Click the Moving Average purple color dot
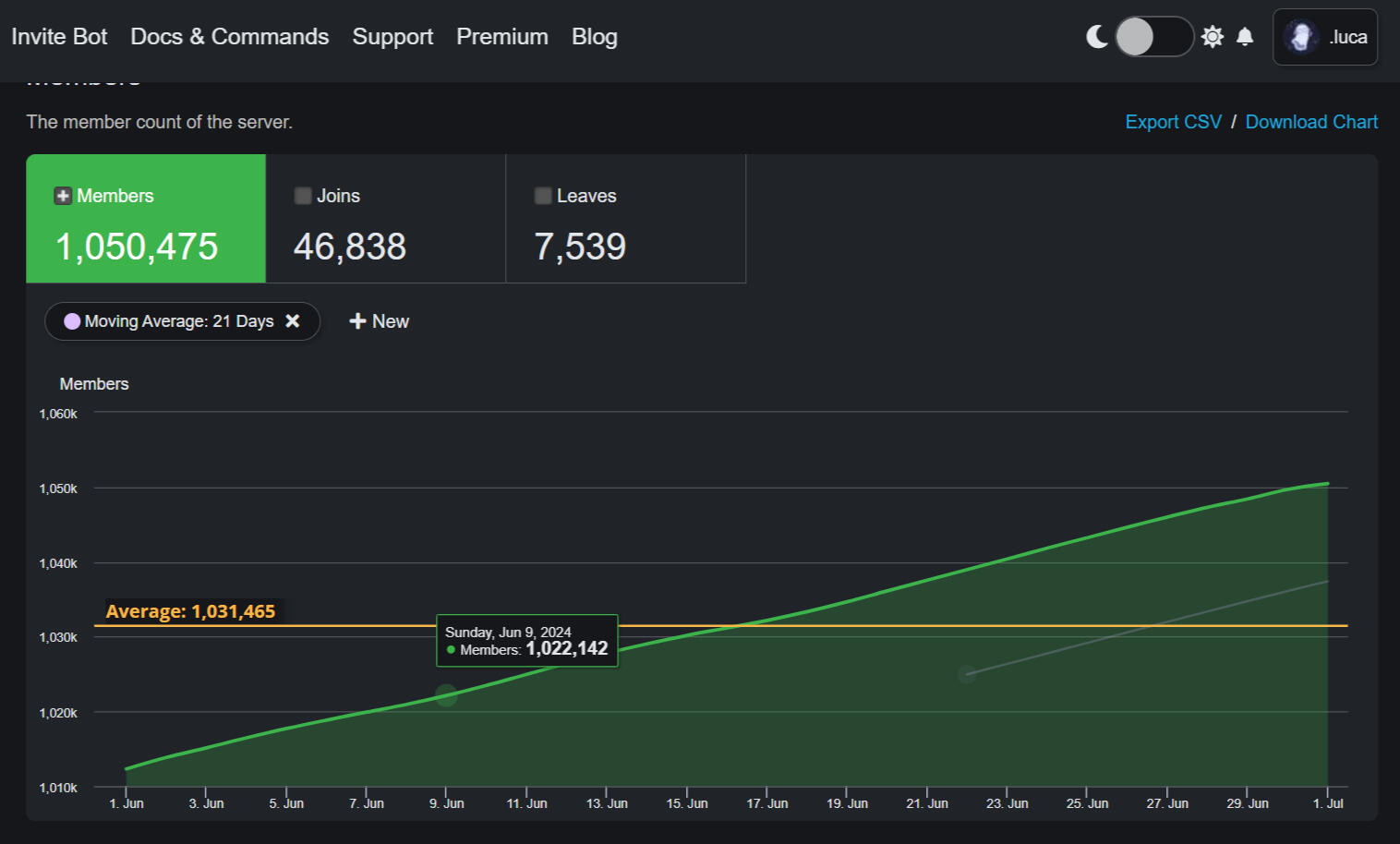This screenshot has height=844, width=1400. pyautogui.click(x=72, y=321)
